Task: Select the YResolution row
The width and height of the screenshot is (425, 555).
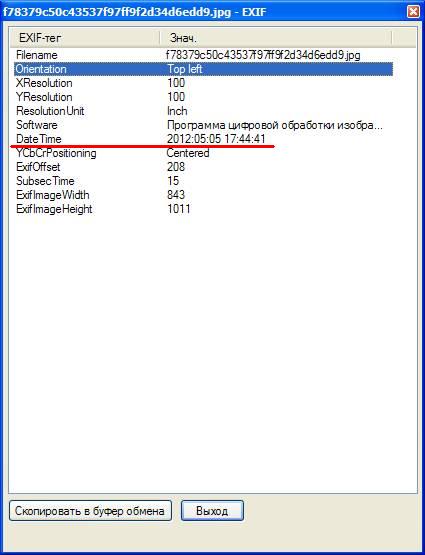Action: point(203,97)
